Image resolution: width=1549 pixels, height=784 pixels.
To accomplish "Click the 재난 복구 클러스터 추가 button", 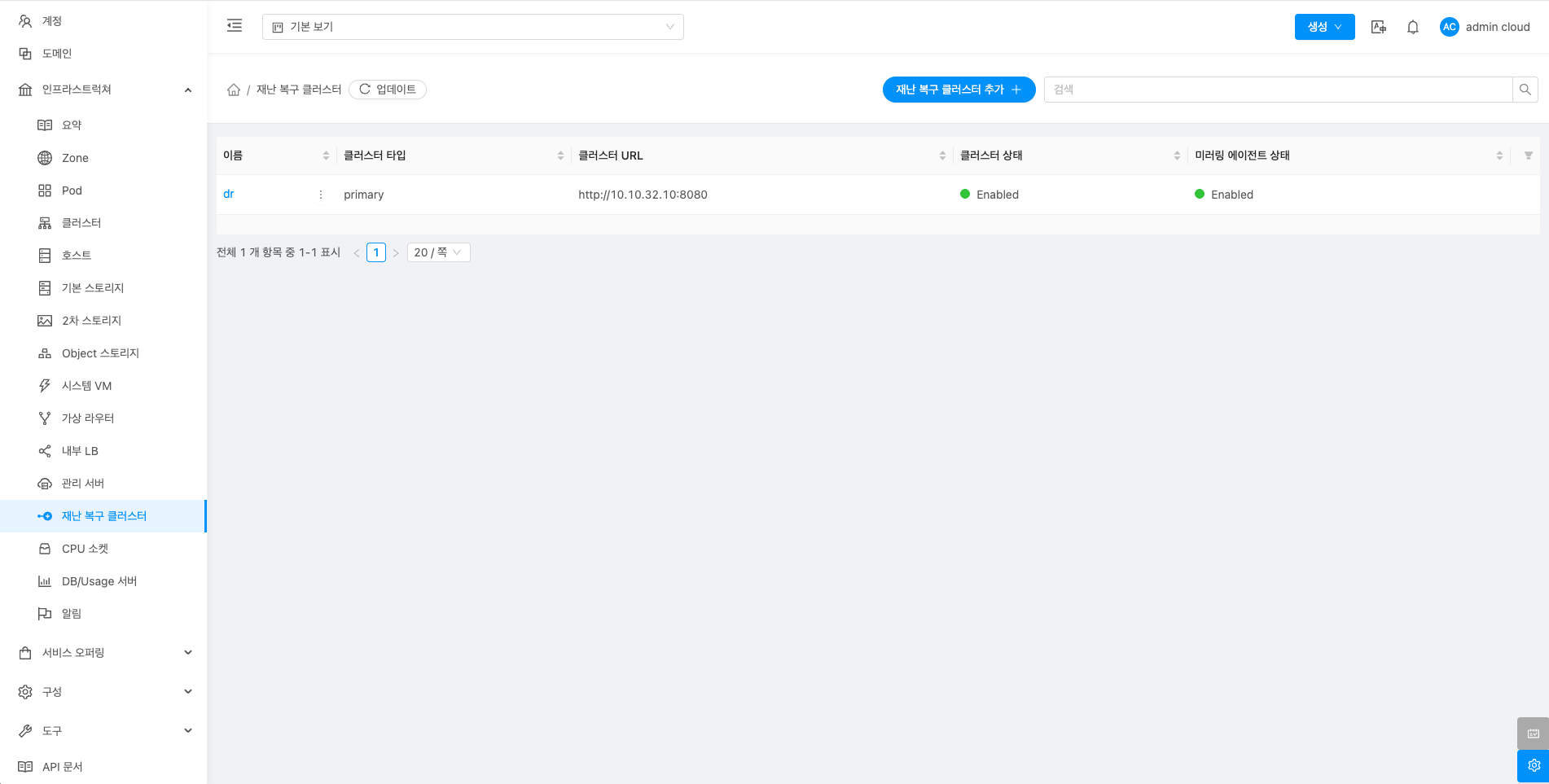I will [958, 90].
